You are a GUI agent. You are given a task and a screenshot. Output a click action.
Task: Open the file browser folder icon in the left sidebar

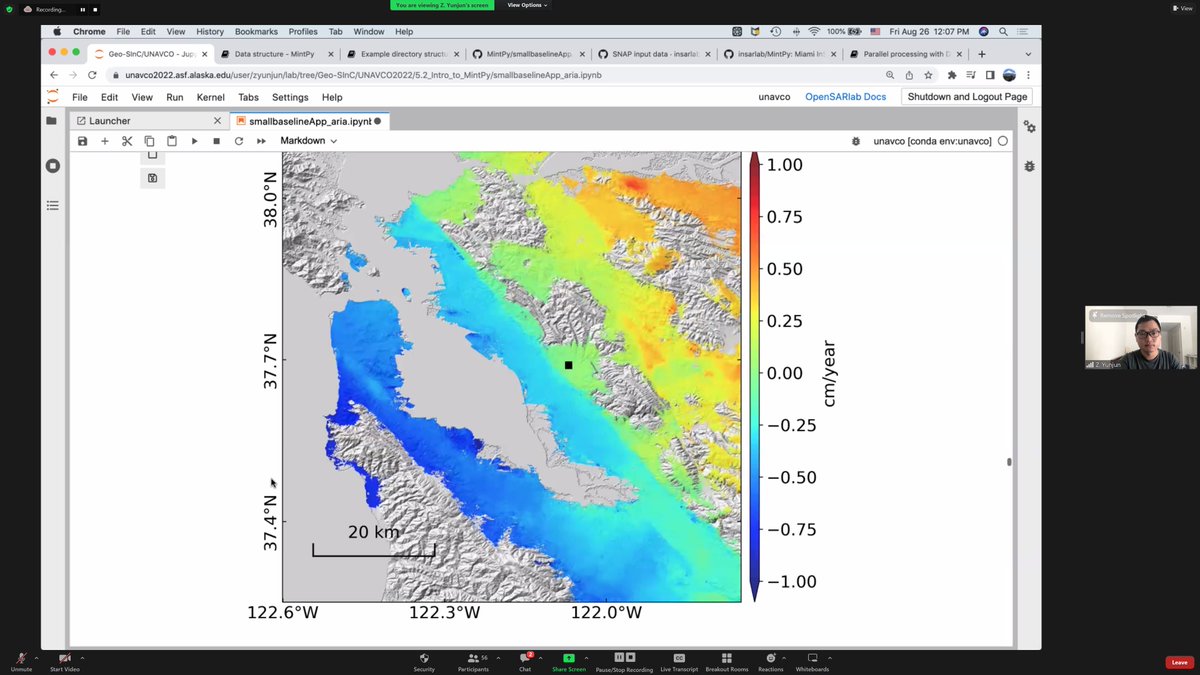[x=52, y=121]
